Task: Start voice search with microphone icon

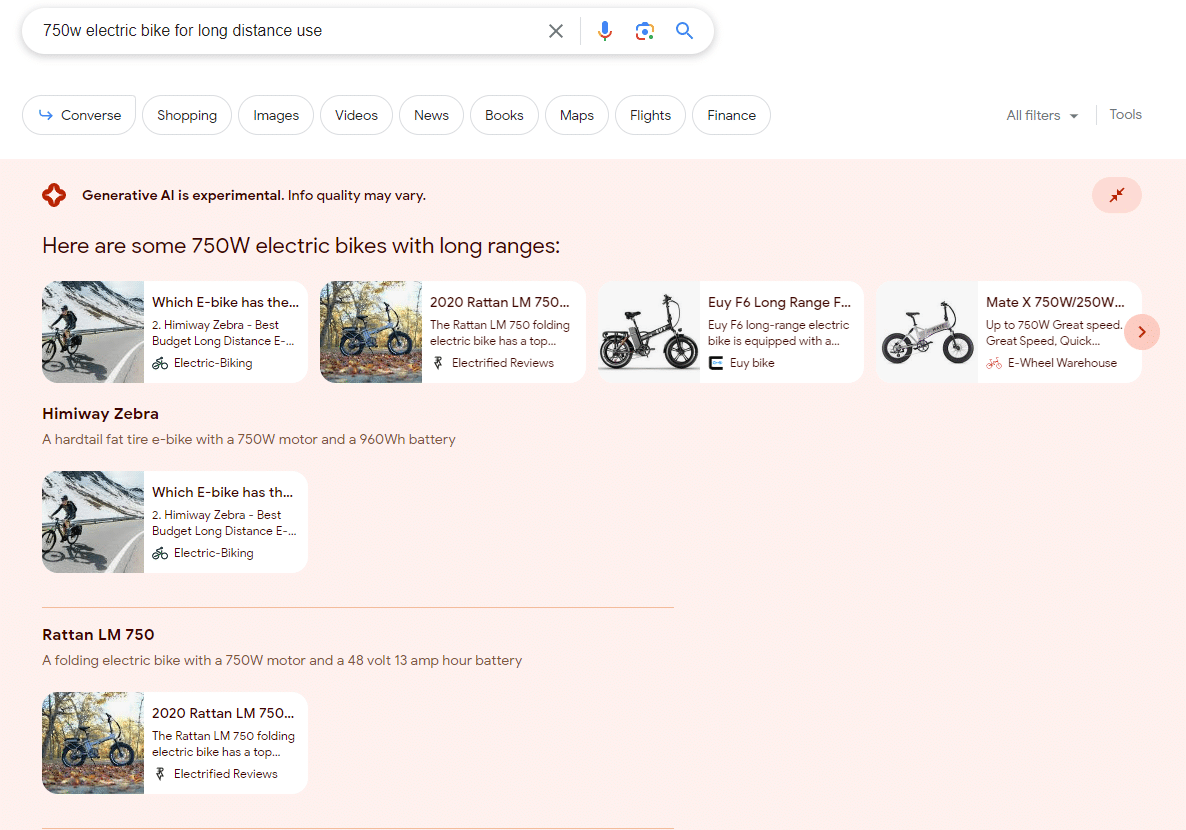Action: click(604, 31)
